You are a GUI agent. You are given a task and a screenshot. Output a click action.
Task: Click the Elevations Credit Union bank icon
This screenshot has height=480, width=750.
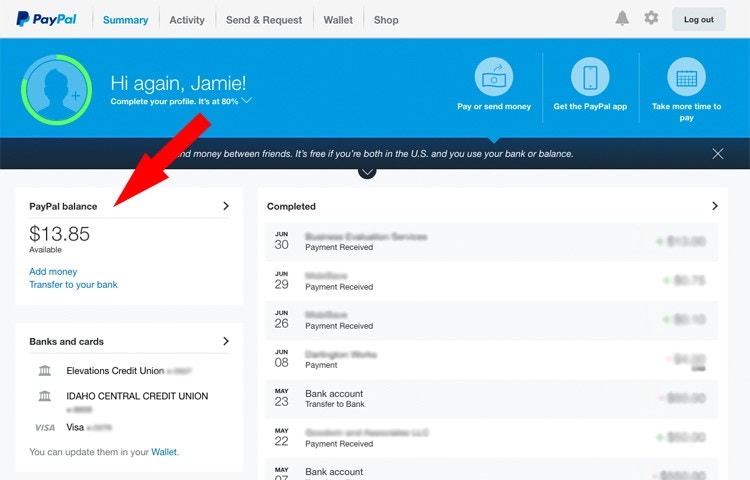click(44, 371)
